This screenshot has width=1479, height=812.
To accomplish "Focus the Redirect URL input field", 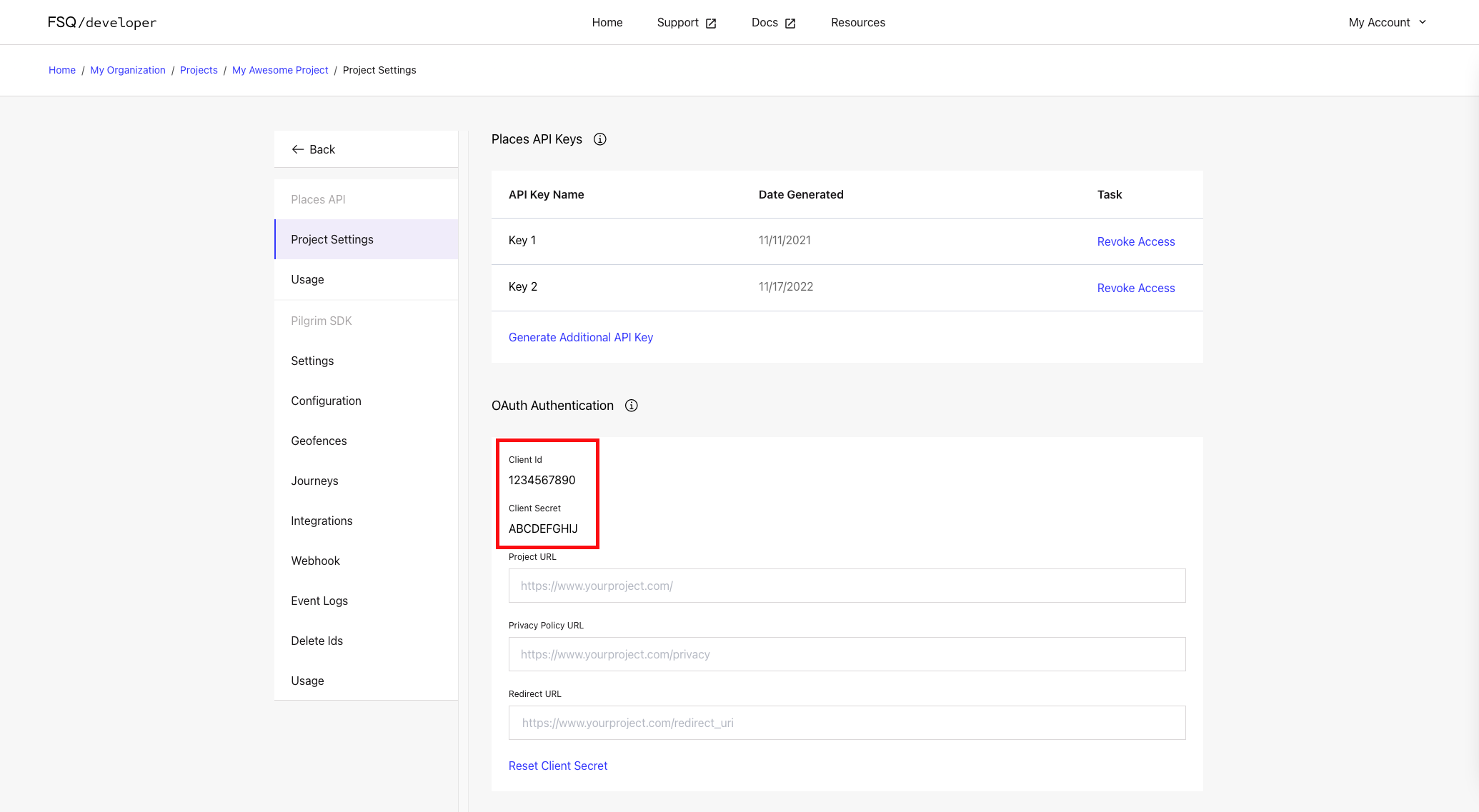I will click(x=847, y=723).
